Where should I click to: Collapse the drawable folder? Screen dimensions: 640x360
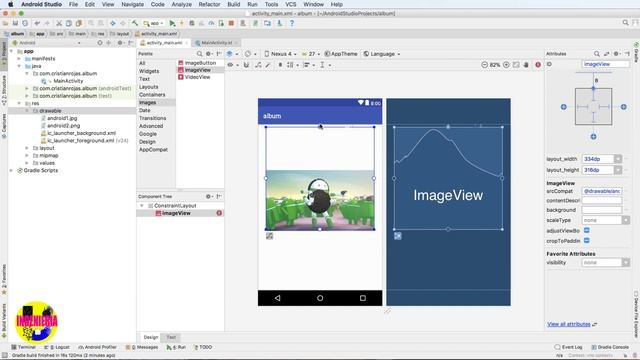pyautogui.click(x=27, y=111)
